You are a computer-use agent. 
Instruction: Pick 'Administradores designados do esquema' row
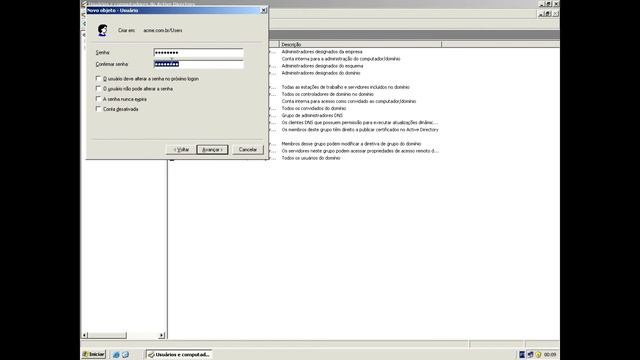pos(322,66)
